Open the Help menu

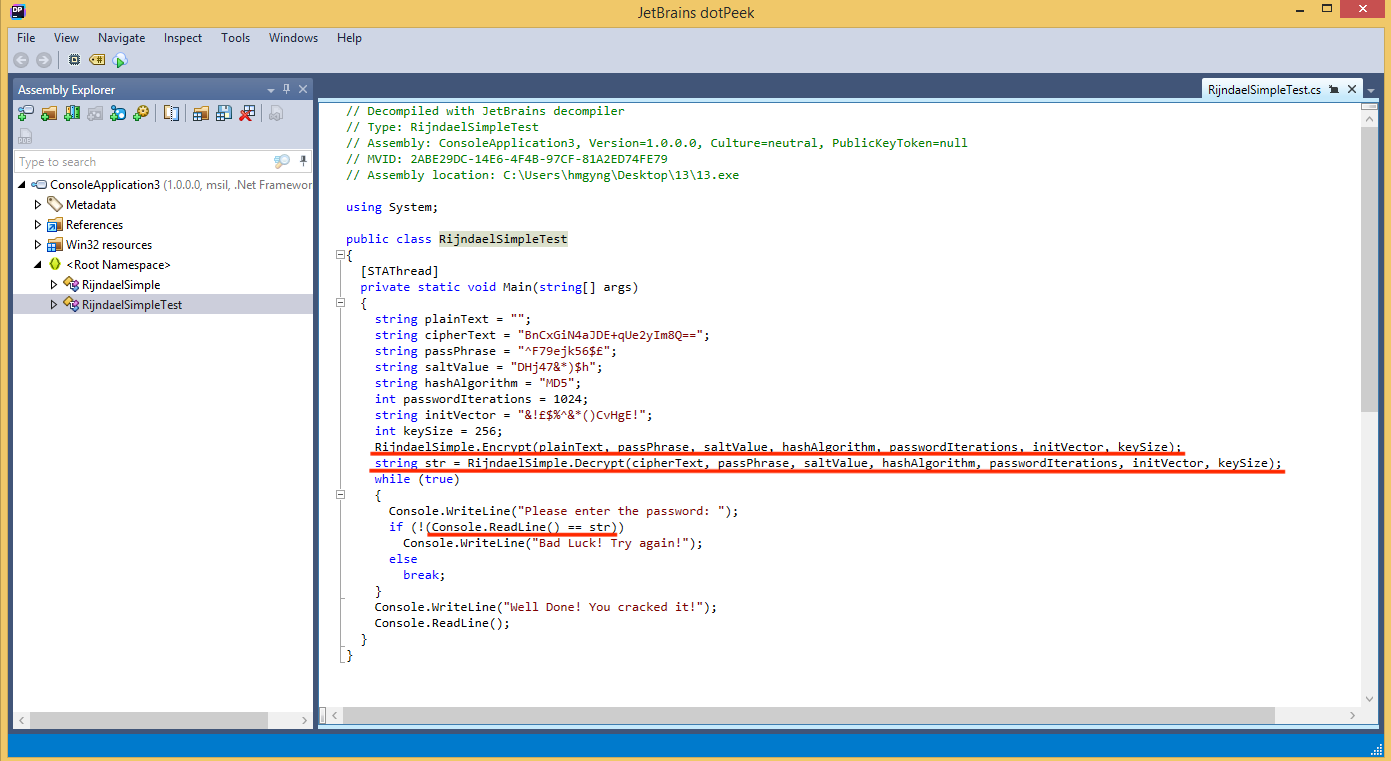[349, 37]
